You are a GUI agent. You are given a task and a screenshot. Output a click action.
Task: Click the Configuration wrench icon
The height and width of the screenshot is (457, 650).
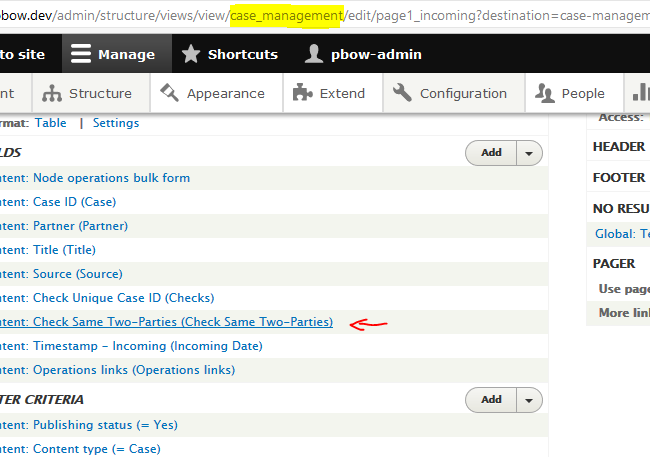pyautogui.click(x=402, y=92)
